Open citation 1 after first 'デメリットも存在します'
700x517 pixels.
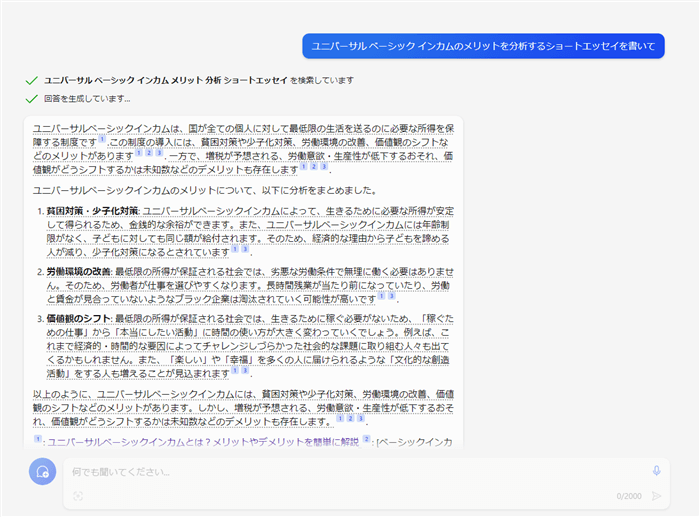[x=304, y=167]
